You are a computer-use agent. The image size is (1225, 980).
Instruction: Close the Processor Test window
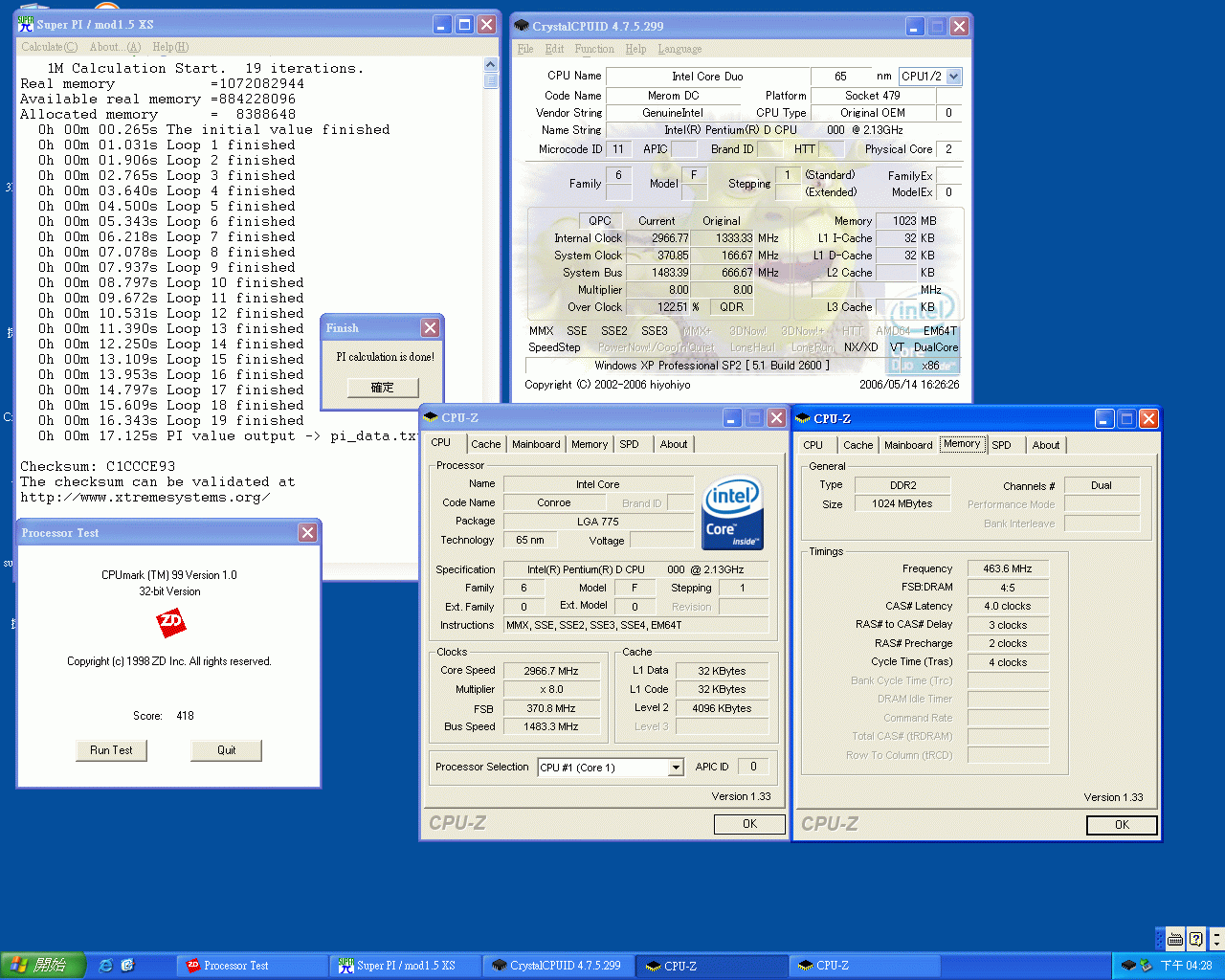[307, 533]
